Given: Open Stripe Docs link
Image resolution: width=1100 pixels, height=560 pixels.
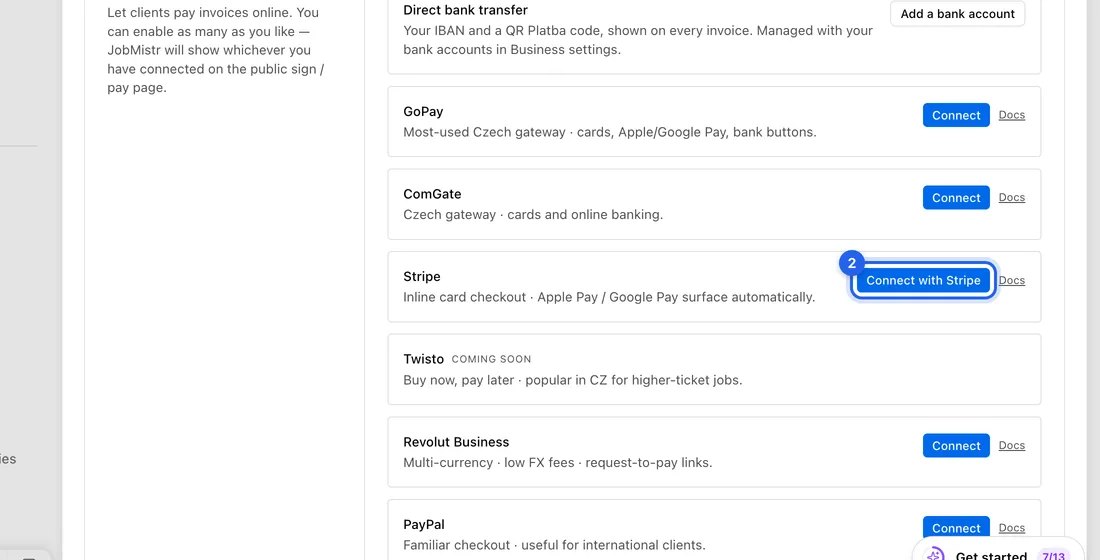Looking at the screenshot, I should 1012,280.
